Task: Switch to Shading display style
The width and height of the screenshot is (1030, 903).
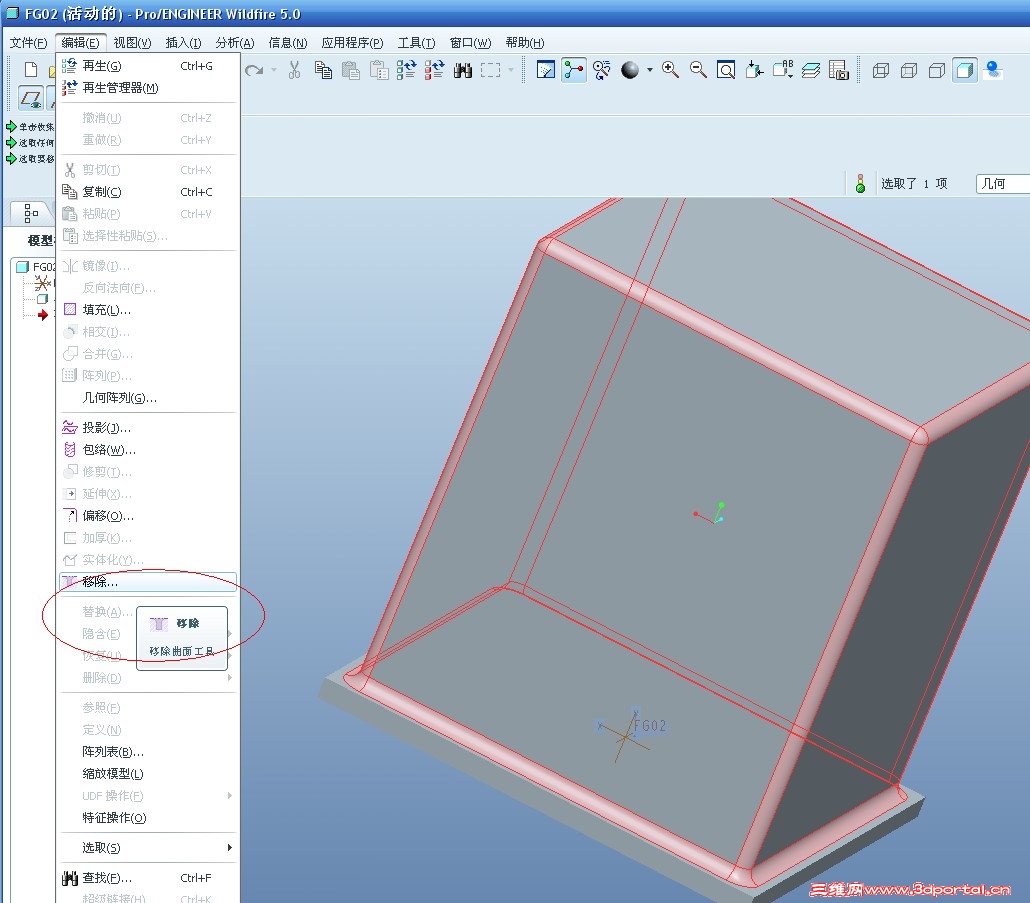Action: (x=964, y=70)
